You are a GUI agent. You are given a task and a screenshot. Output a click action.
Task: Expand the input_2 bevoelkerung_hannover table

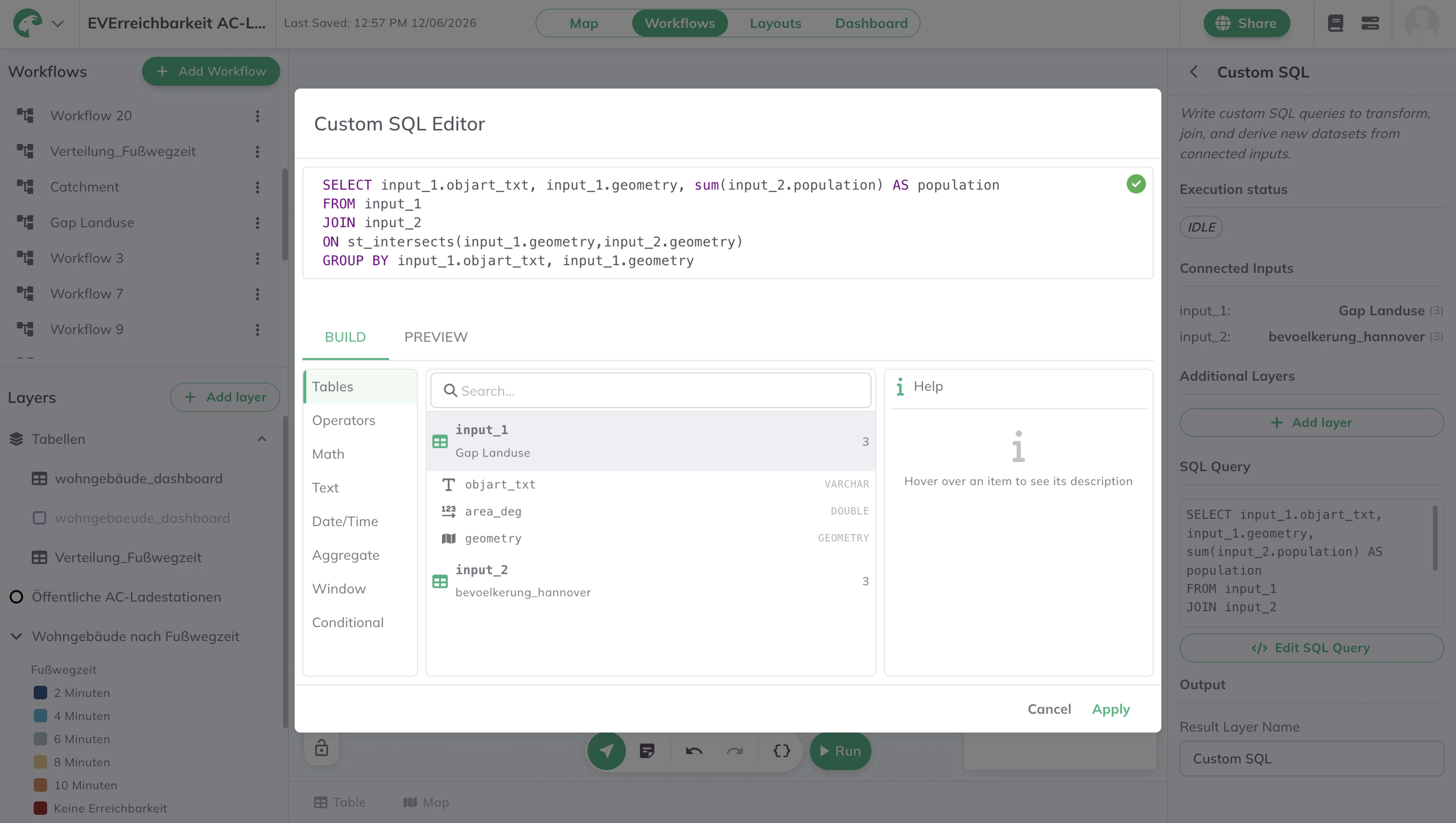click(650, 581)
